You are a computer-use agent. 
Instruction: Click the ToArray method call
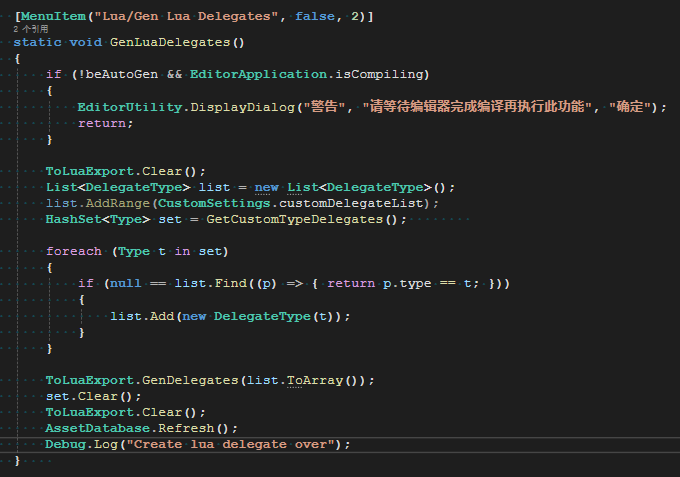click(x=326, y=380)
